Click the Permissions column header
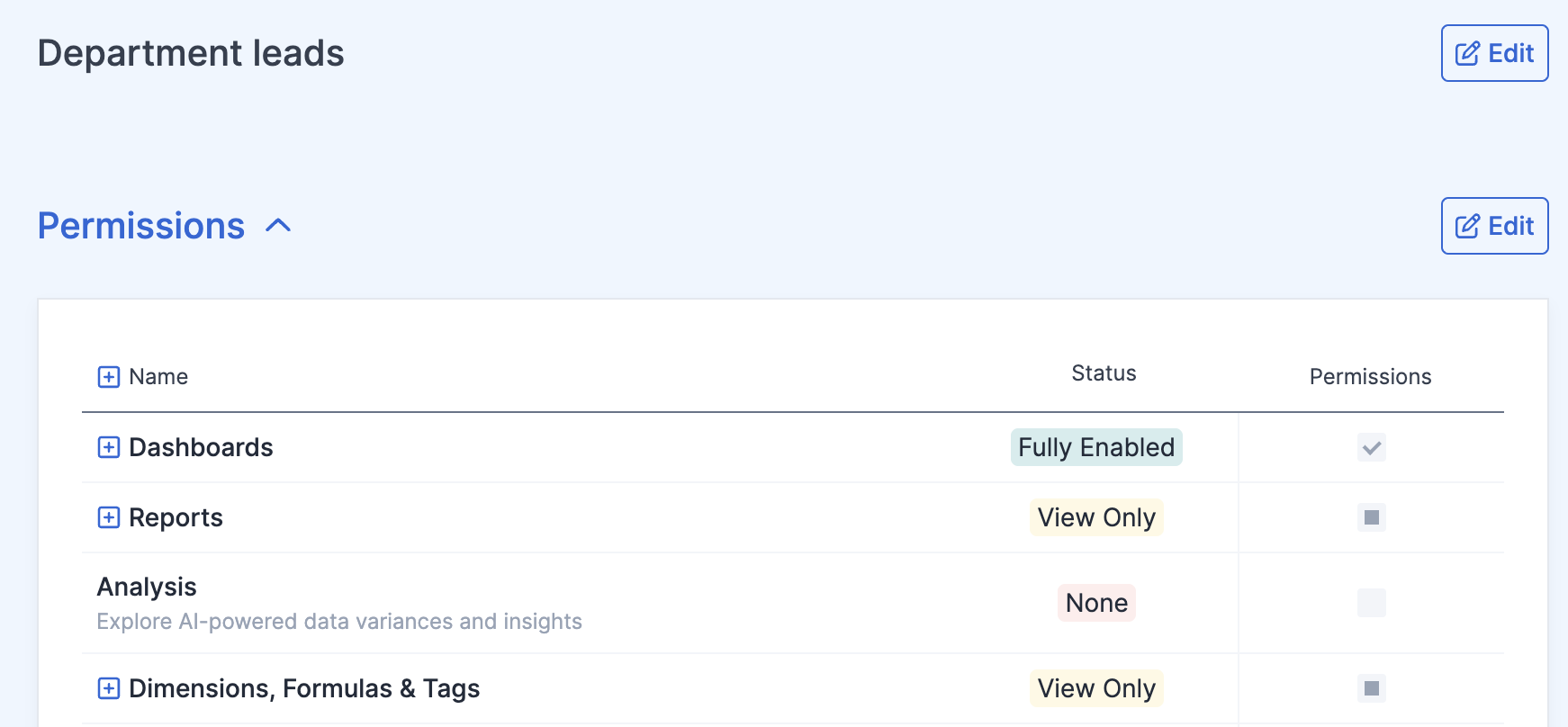The image size is (1568, 727). pyautogui.click(x=1370, y=377)
